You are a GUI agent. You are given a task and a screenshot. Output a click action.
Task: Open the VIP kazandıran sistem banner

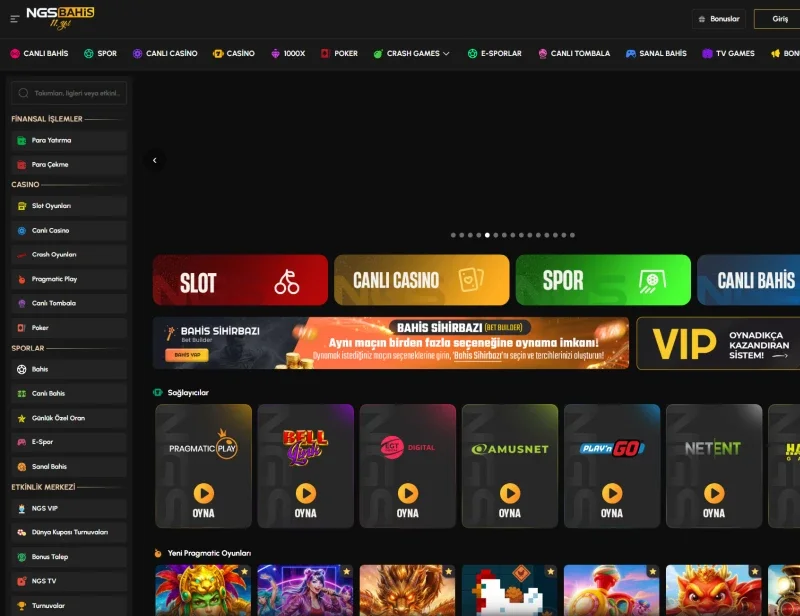coord(718,343)
